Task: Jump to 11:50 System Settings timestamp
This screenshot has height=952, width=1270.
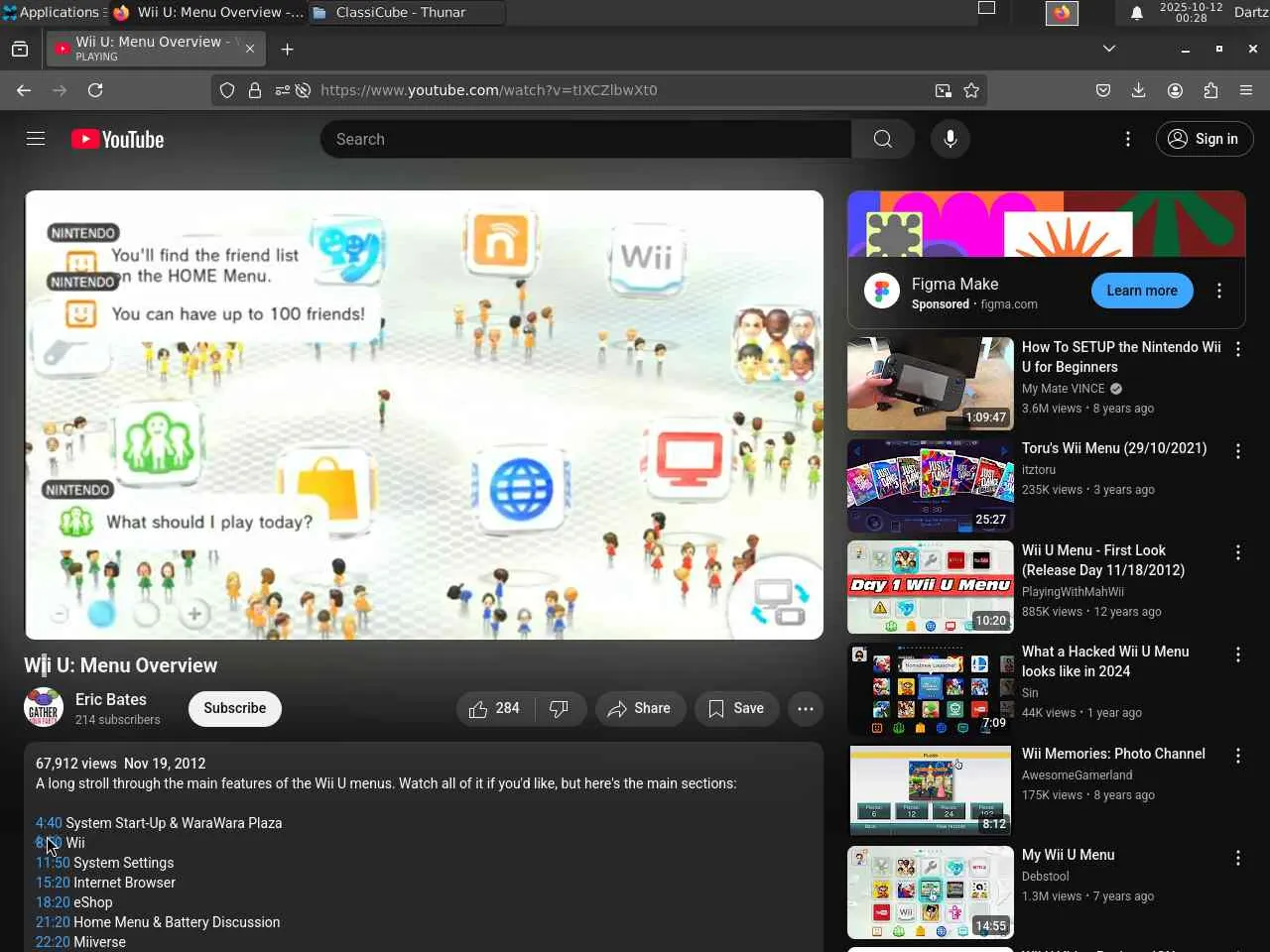Action: [x=53, y=863]
